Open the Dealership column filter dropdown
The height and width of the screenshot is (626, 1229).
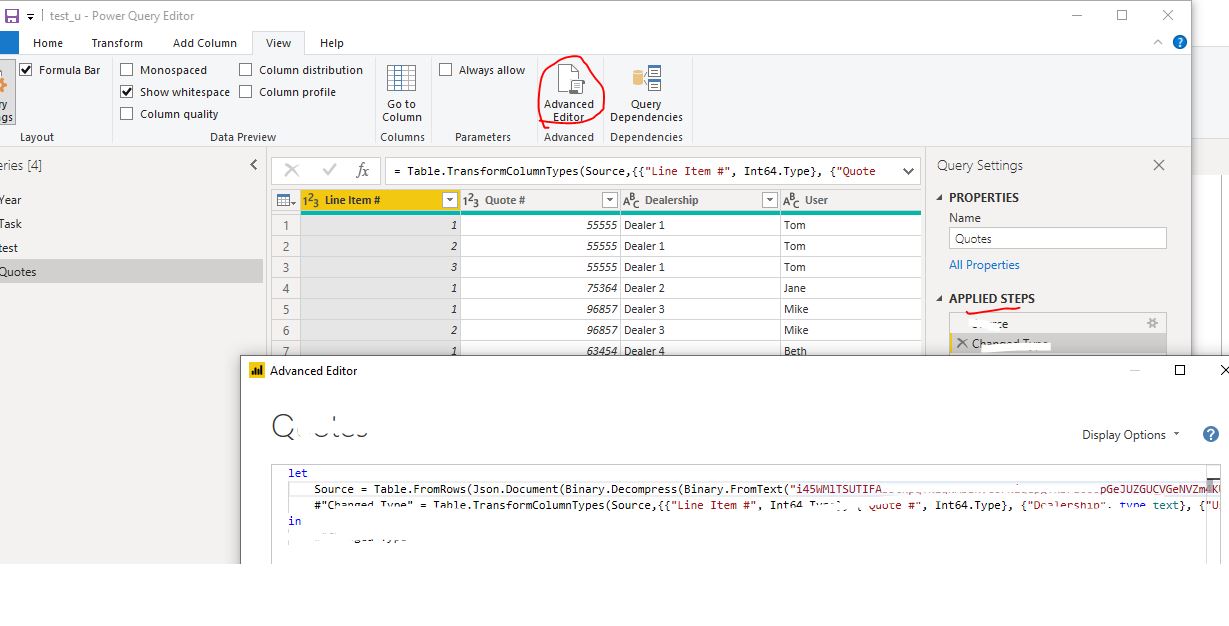point(770,200)
